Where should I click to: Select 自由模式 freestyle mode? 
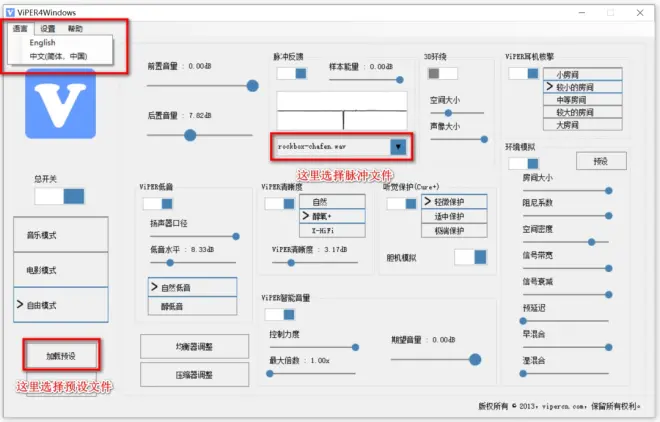(x=61, y=305)
